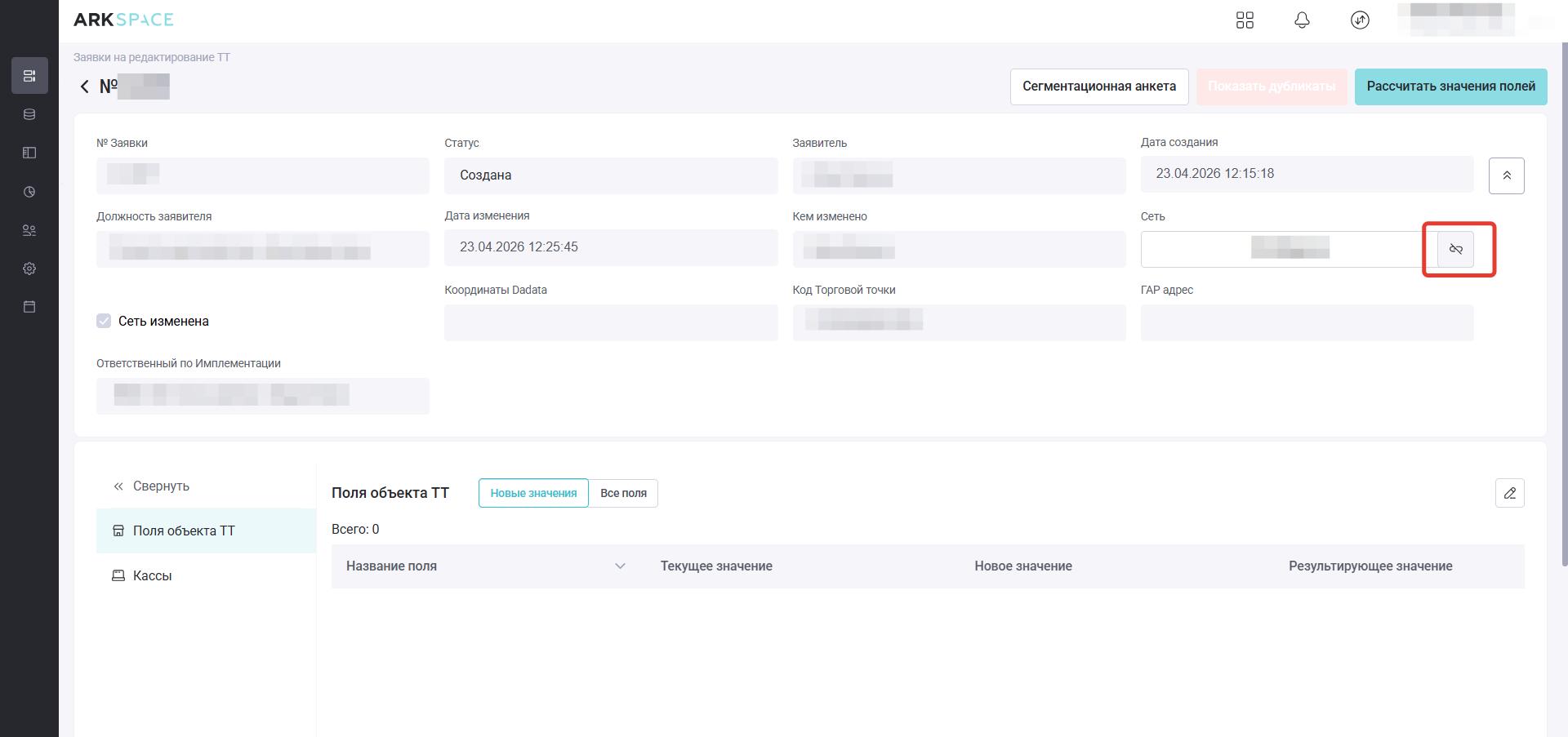
Task: Click 'Сегментационная анкета' button
Action: (1098, 87)
